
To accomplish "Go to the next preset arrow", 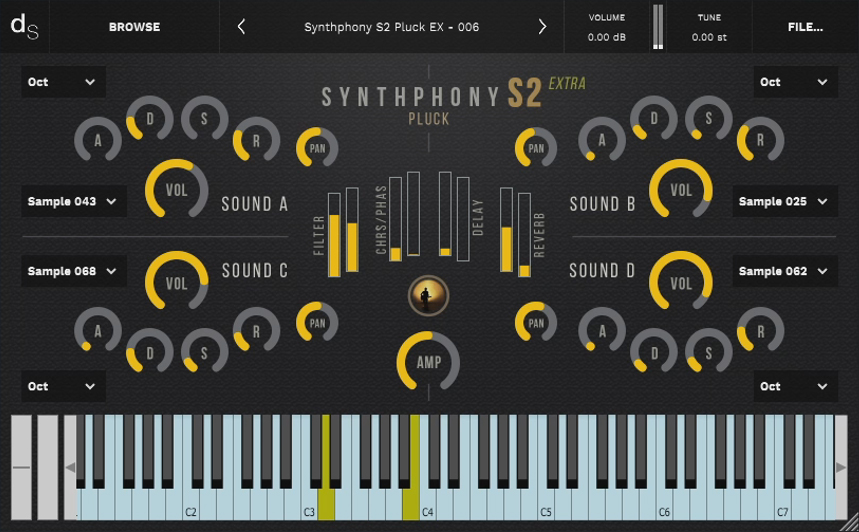I will point(542,26).
